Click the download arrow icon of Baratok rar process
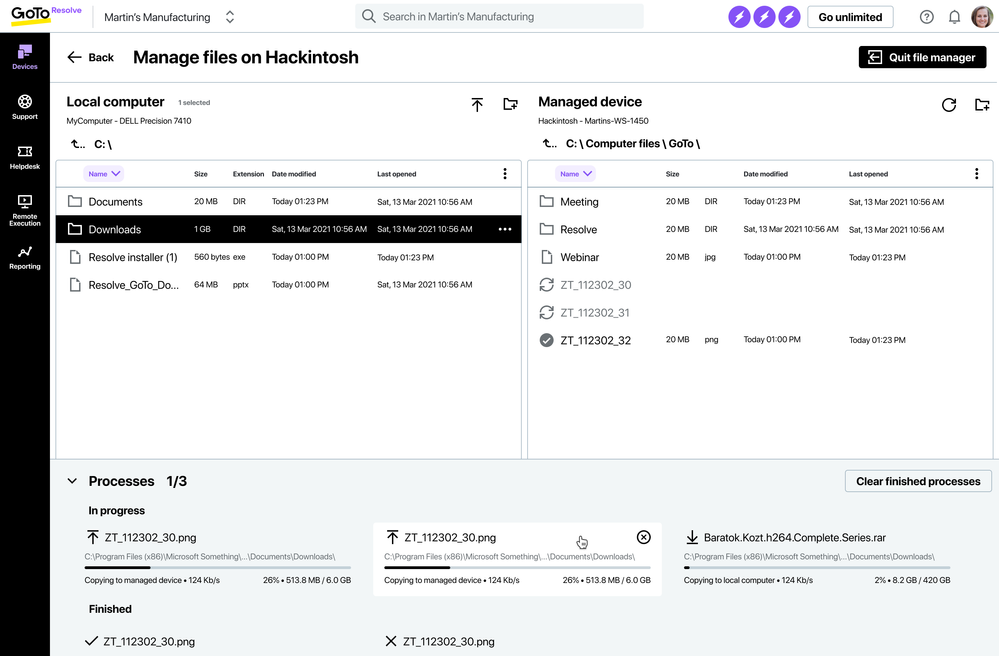Screen dimensions: 999x656 coord(692,538)
